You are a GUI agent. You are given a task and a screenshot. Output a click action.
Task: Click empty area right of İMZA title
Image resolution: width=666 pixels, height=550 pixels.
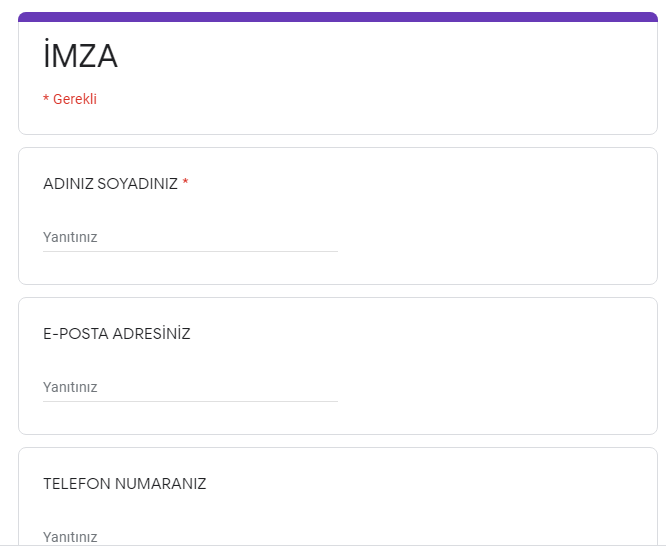(400, 60)
